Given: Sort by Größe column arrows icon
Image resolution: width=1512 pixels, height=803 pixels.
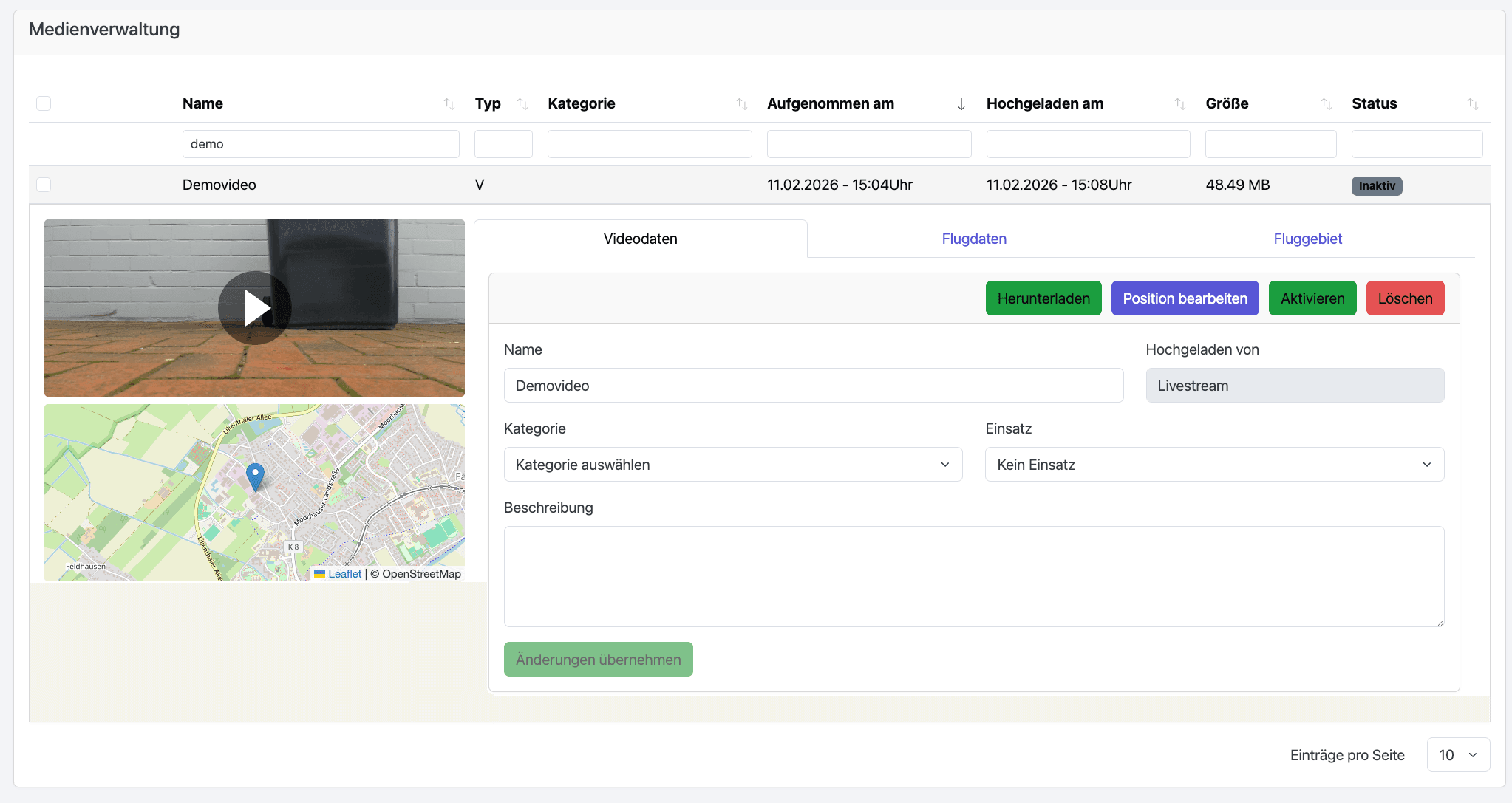Looking at the screenshot, I should tap(1326, 104).
